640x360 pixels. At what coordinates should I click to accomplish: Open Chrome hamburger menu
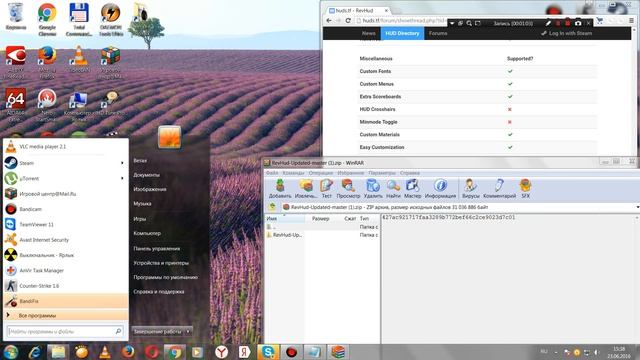[x=631, y=20]
